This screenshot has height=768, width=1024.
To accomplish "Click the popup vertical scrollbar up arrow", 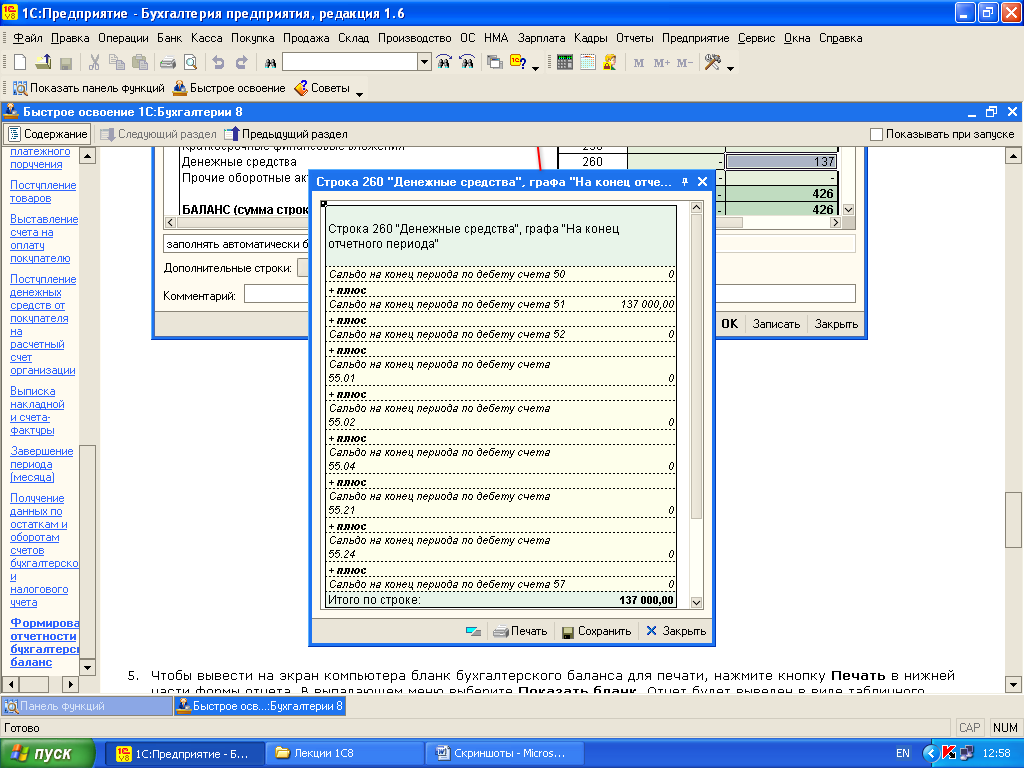I will point(696,208).
